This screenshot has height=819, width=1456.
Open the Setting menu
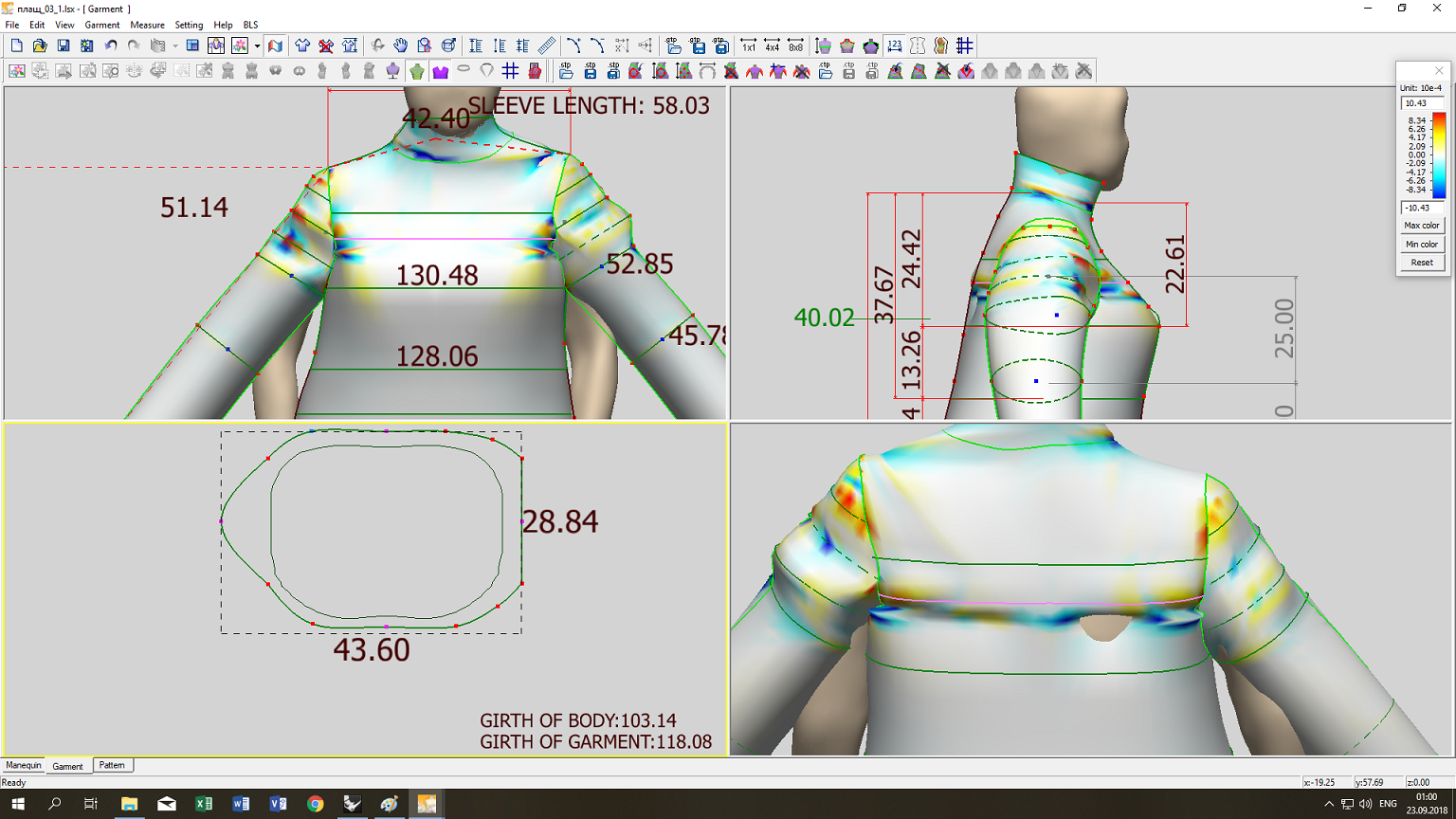(x=189, y=25)
